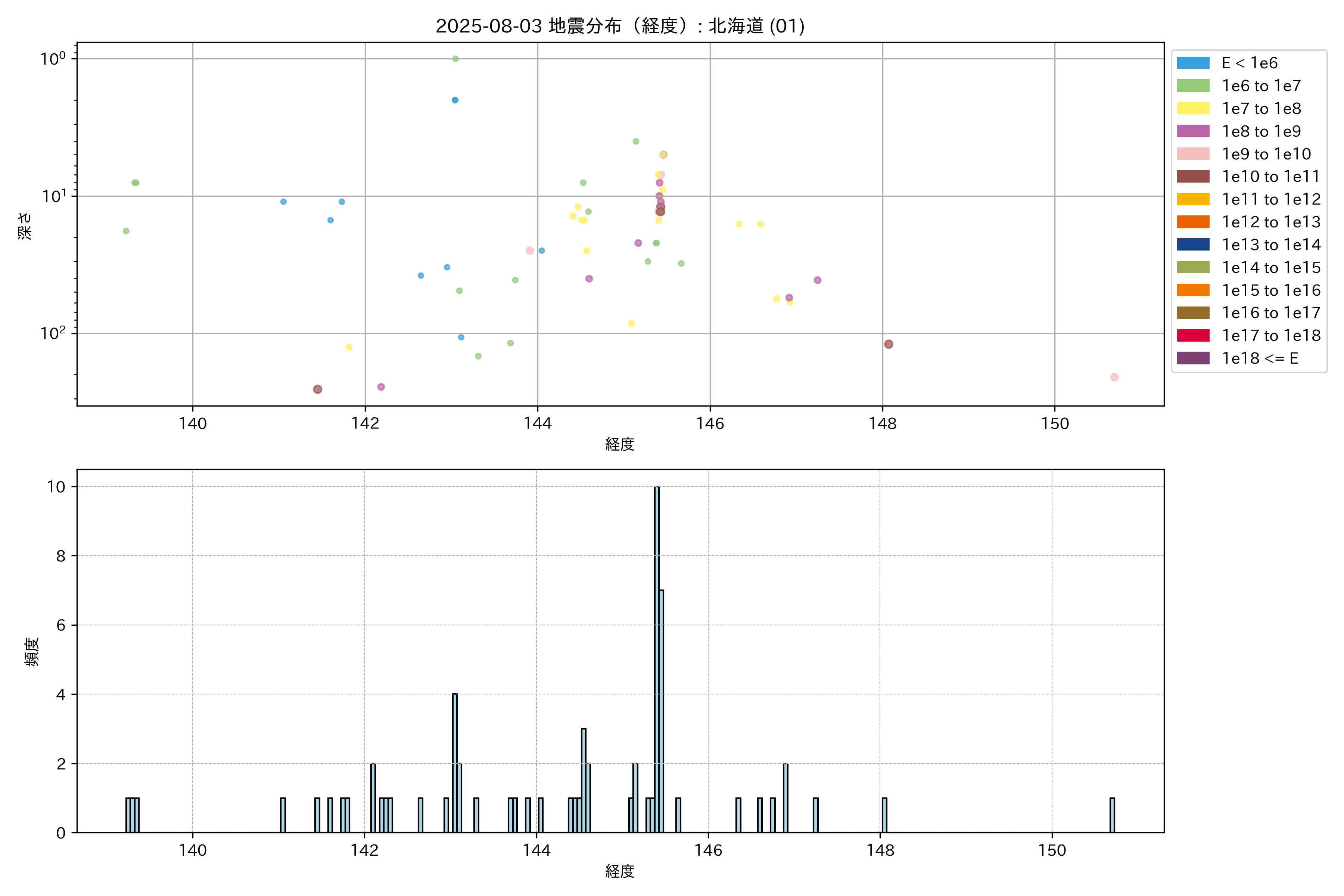The height and width of the screenshot is (896, 1344).
Task: Click the histogram bar of height 4
Action: [x=455, y=763]
